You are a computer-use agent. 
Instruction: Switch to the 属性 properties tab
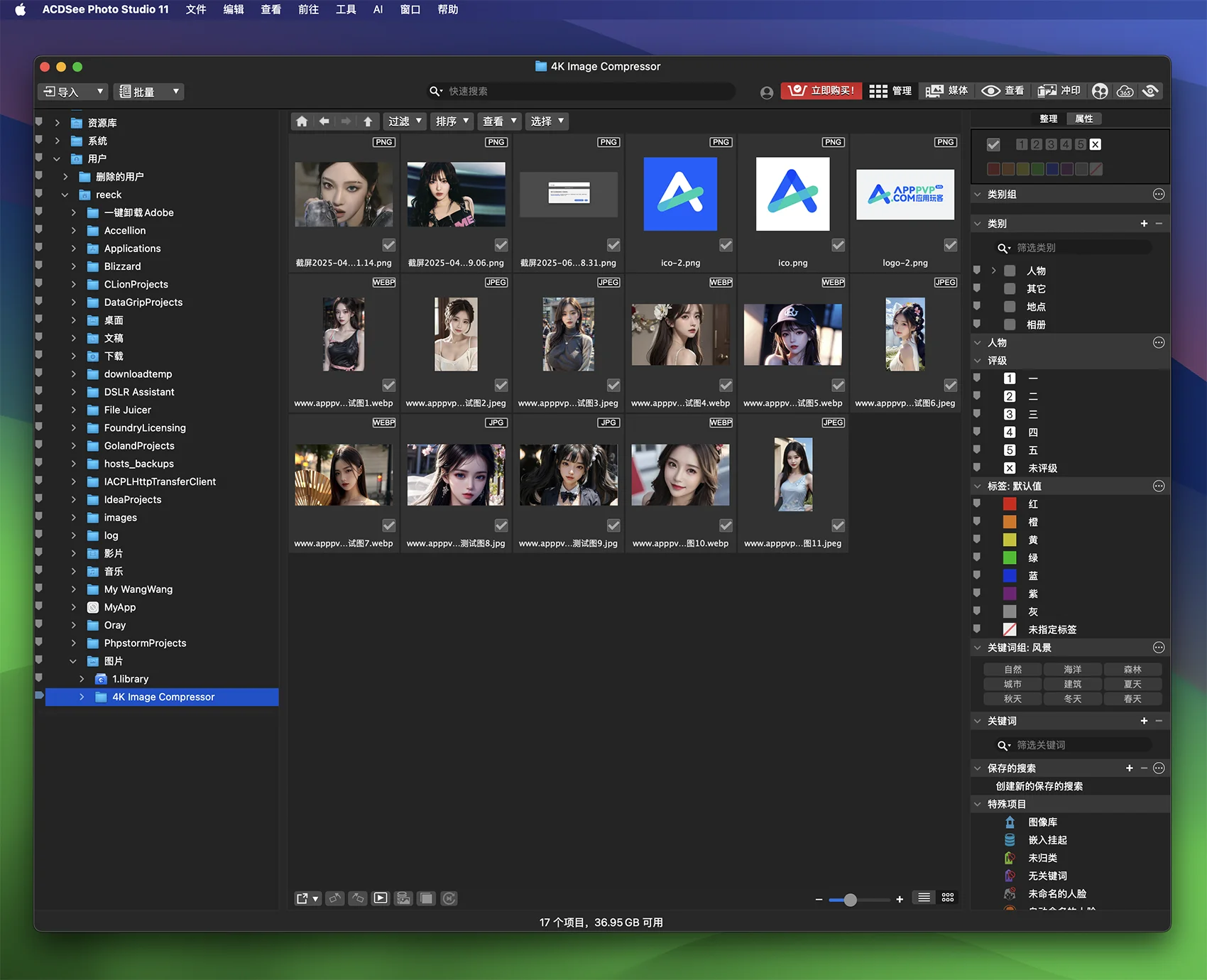pyautogui.click(x=1083, y=119)
